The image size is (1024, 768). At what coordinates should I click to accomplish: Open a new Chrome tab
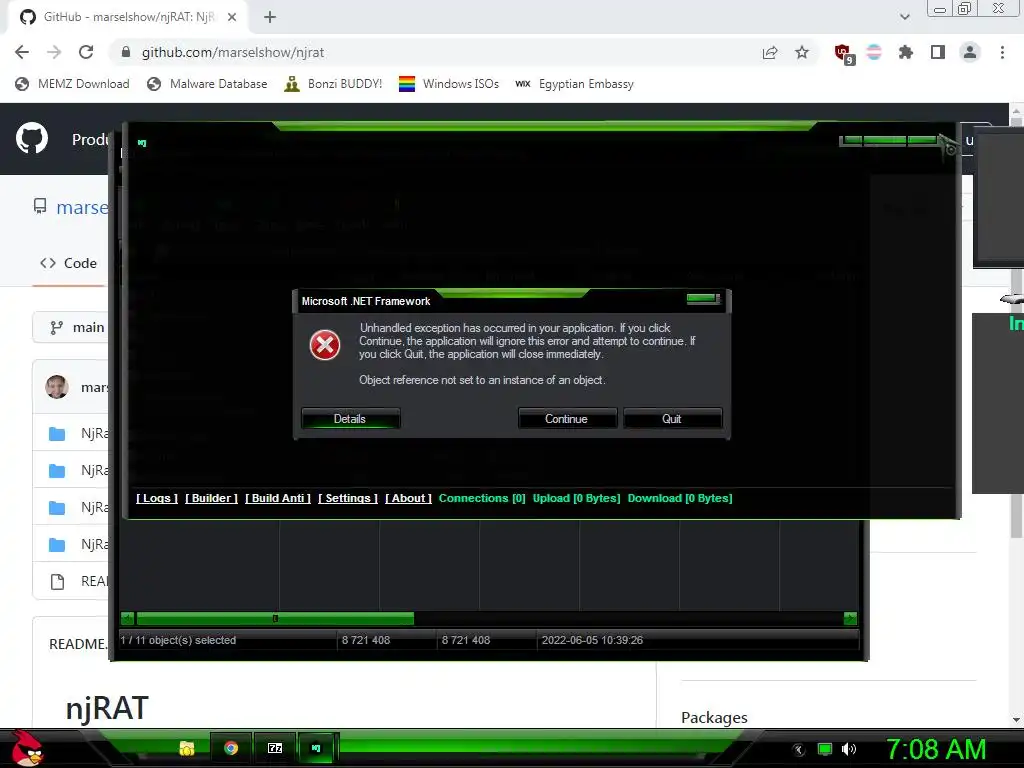270,17
